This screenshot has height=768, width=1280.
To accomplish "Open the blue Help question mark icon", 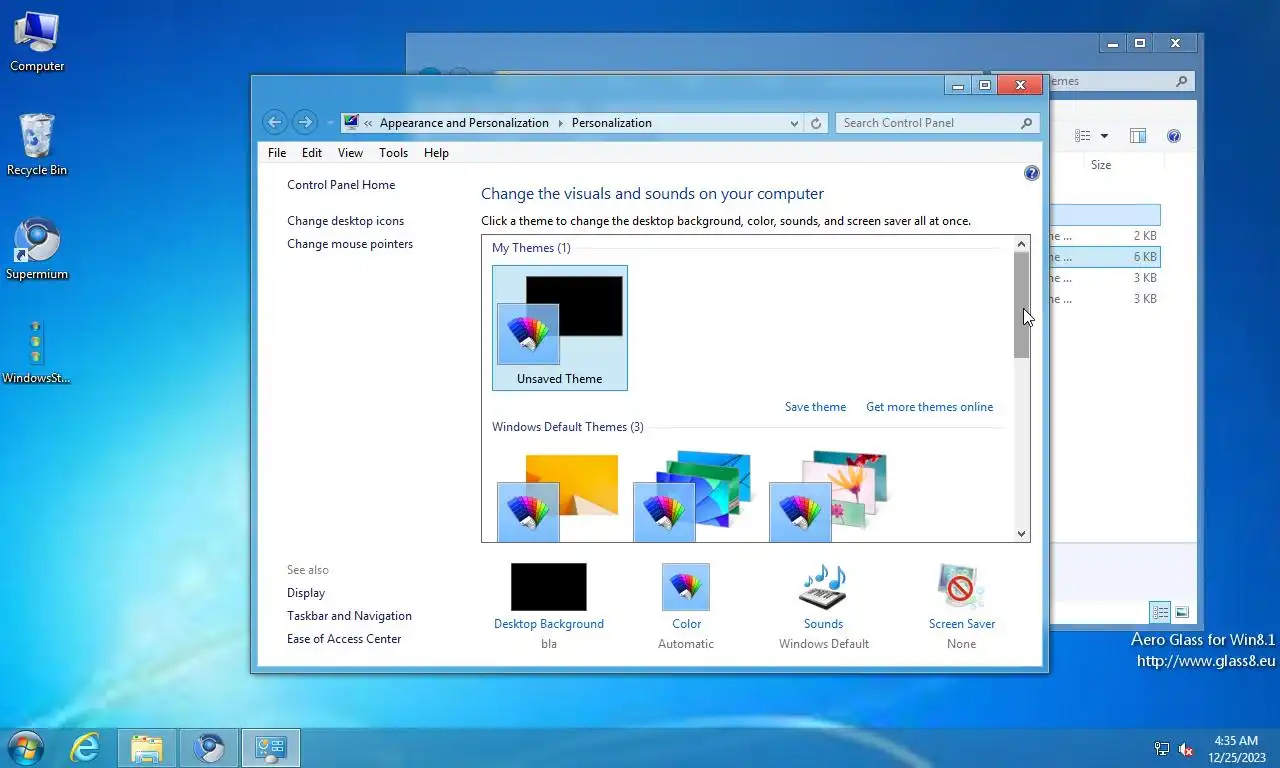I will (1032, 173).
